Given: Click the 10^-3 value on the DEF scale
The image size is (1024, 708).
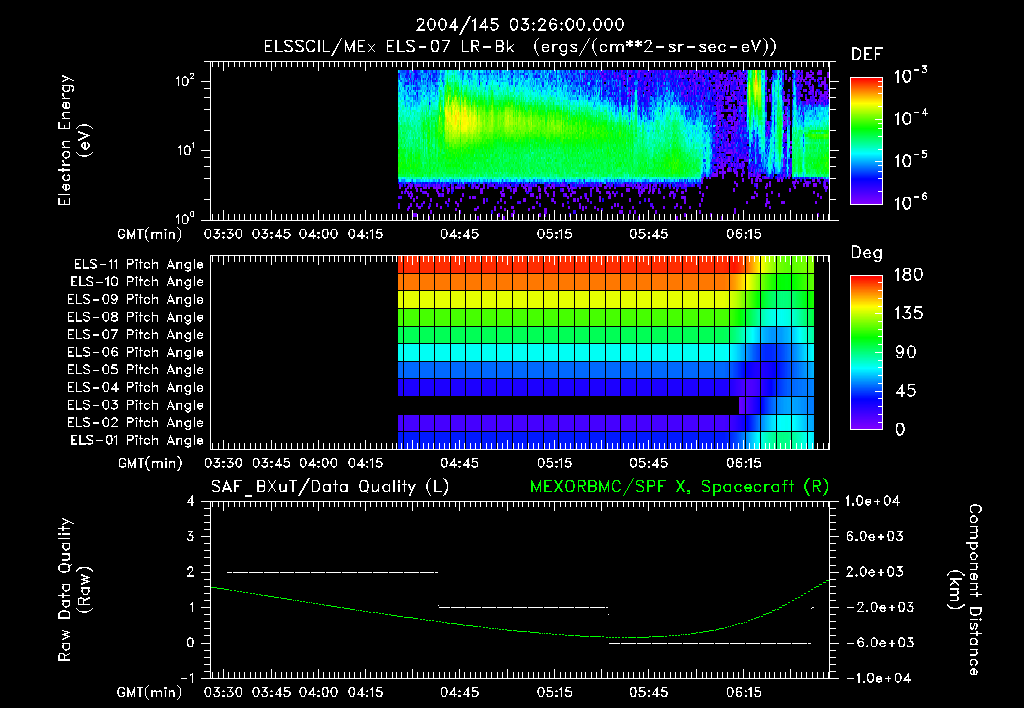Looking at the screenshot, I should (910, 76).
